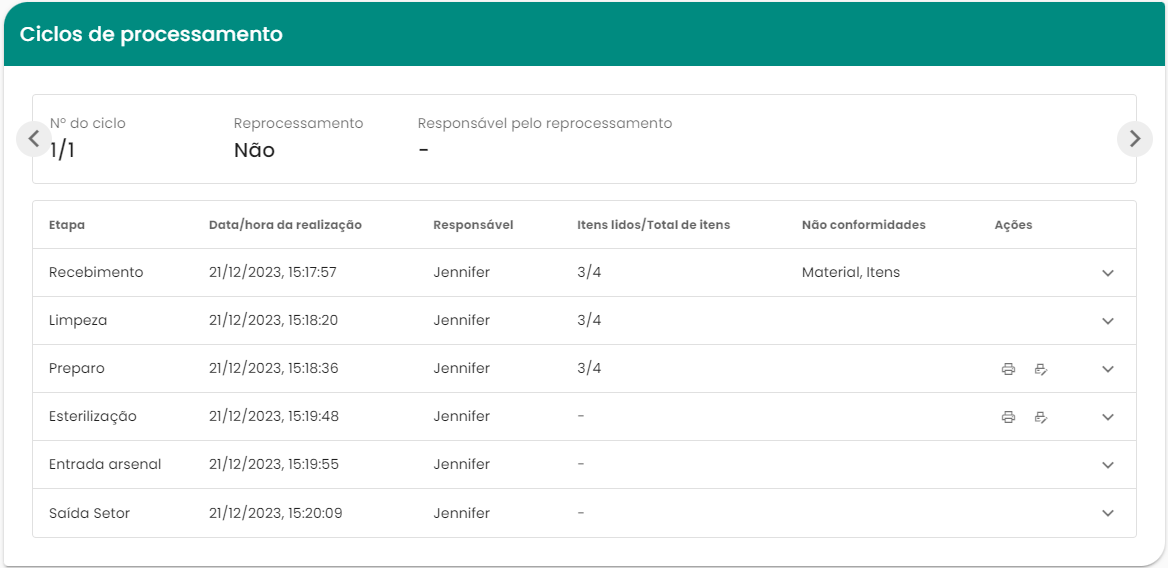Viewport: 1168px width, 568px height.
Task: Select the Recebimento step name
Action: (96, 272)
